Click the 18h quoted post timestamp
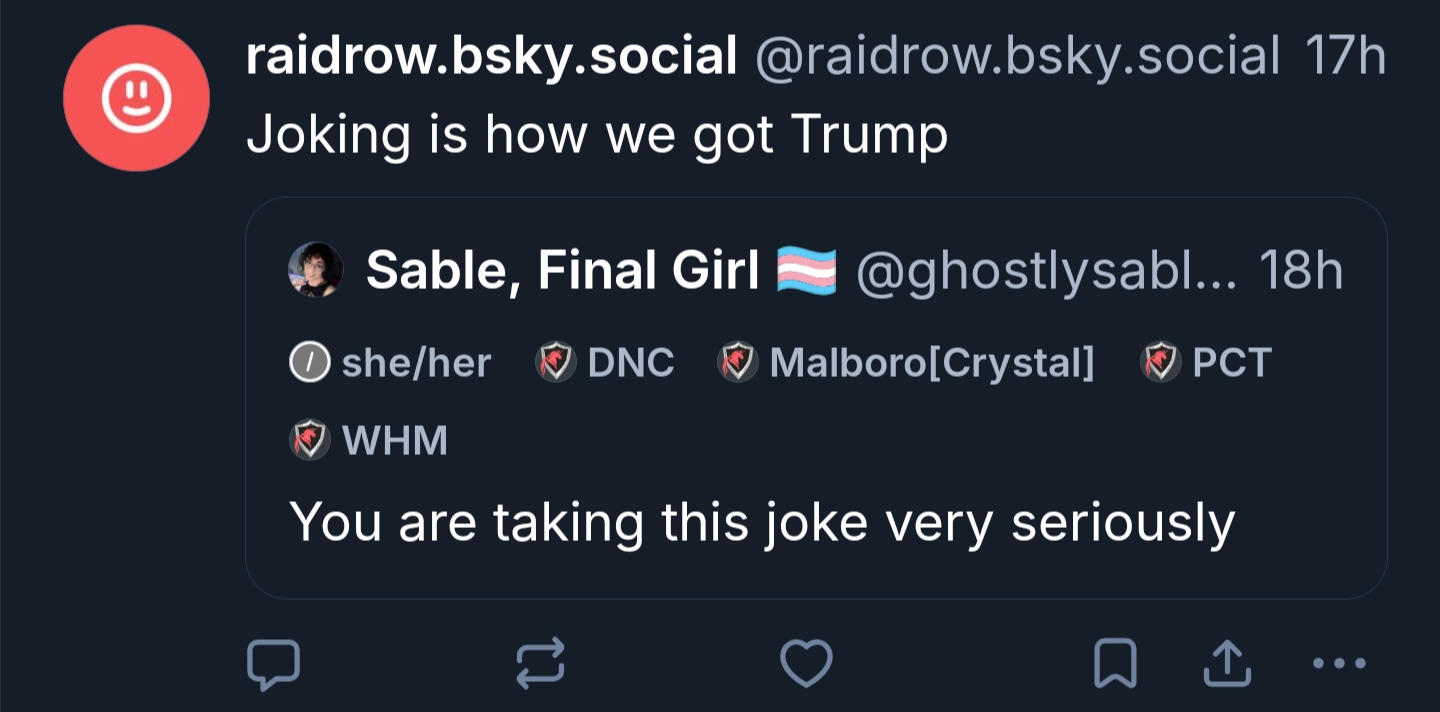This screenshot has height=712, width=1440. (1300, 270)
